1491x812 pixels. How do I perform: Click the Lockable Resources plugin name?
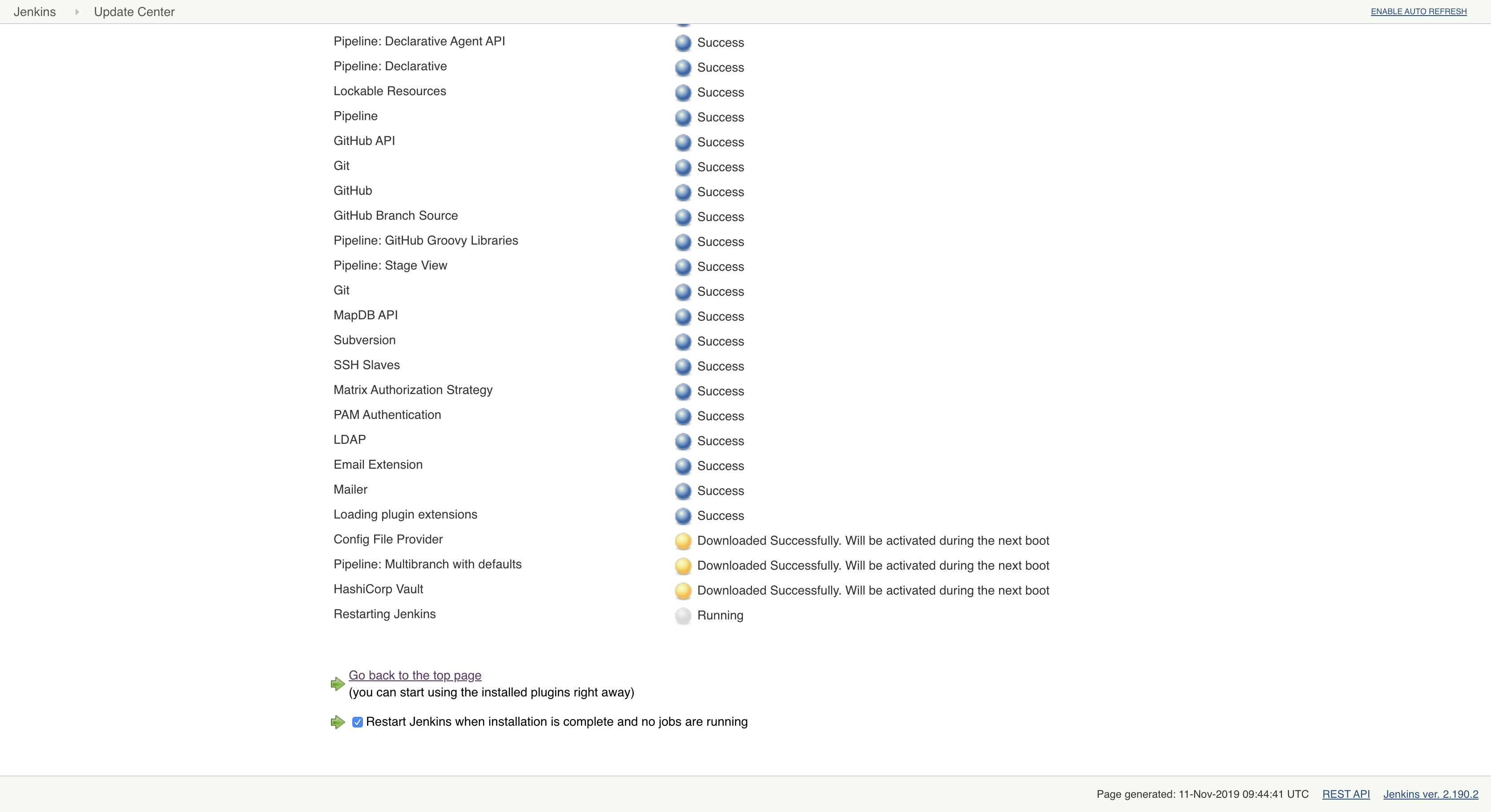click(x=390, y=92)
